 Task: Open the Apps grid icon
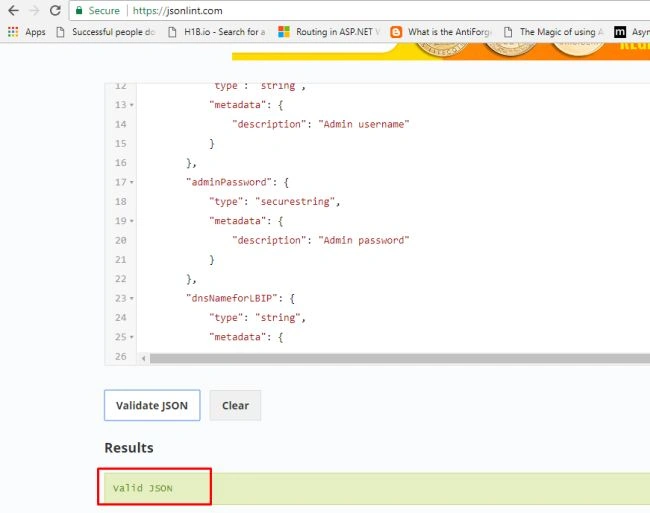pos(13,32)
